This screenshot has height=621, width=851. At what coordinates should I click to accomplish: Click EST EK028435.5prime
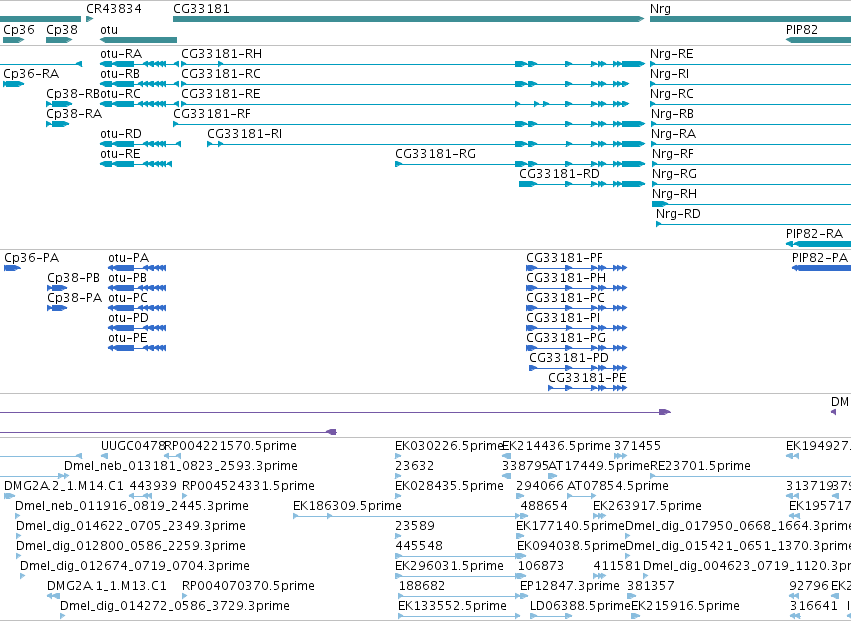coord(398,496)
